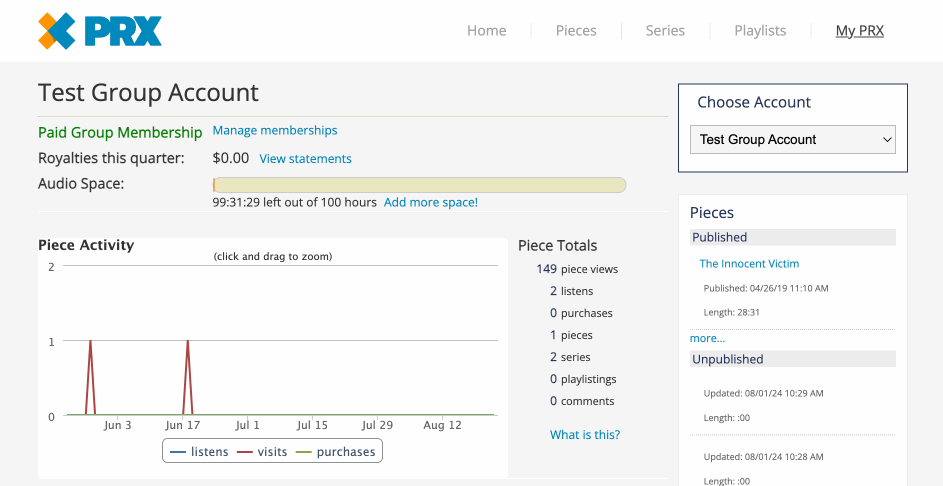Screen dimensions: 943x486
Task: Click the Aug 12 axis label
Action: (x=442, y=425)
